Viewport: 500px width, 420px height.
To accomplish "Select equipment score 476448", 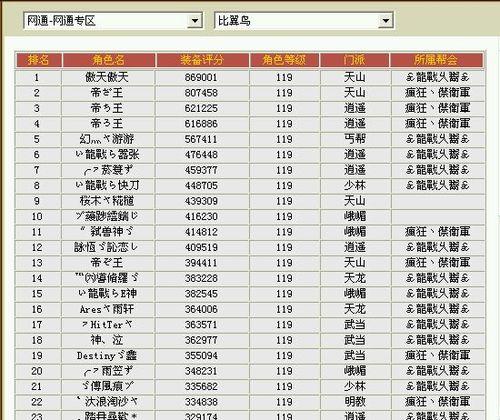I will tap(201, 155).
